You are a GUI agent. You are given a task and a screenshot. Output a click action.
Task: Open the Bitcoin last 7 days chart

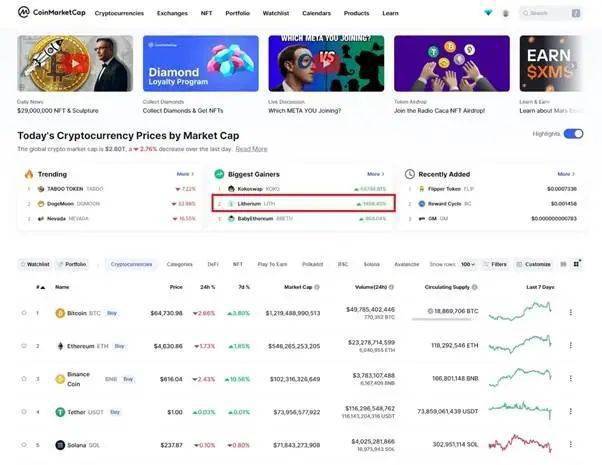pos(520,311)
